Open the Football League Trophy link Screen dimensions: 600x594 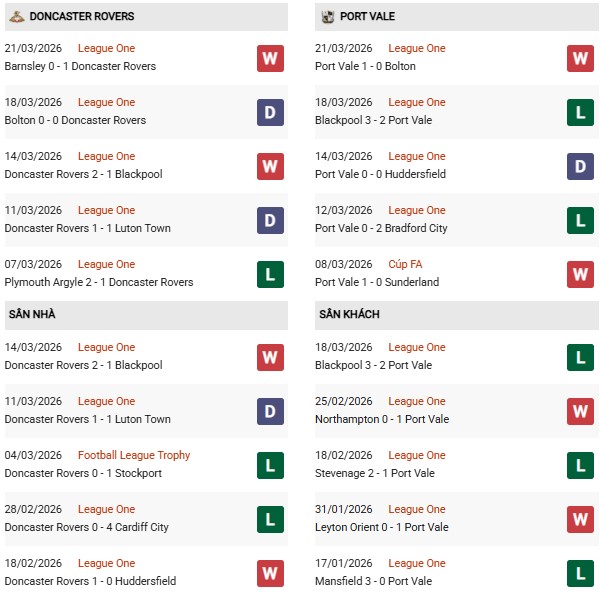point(134,455)
